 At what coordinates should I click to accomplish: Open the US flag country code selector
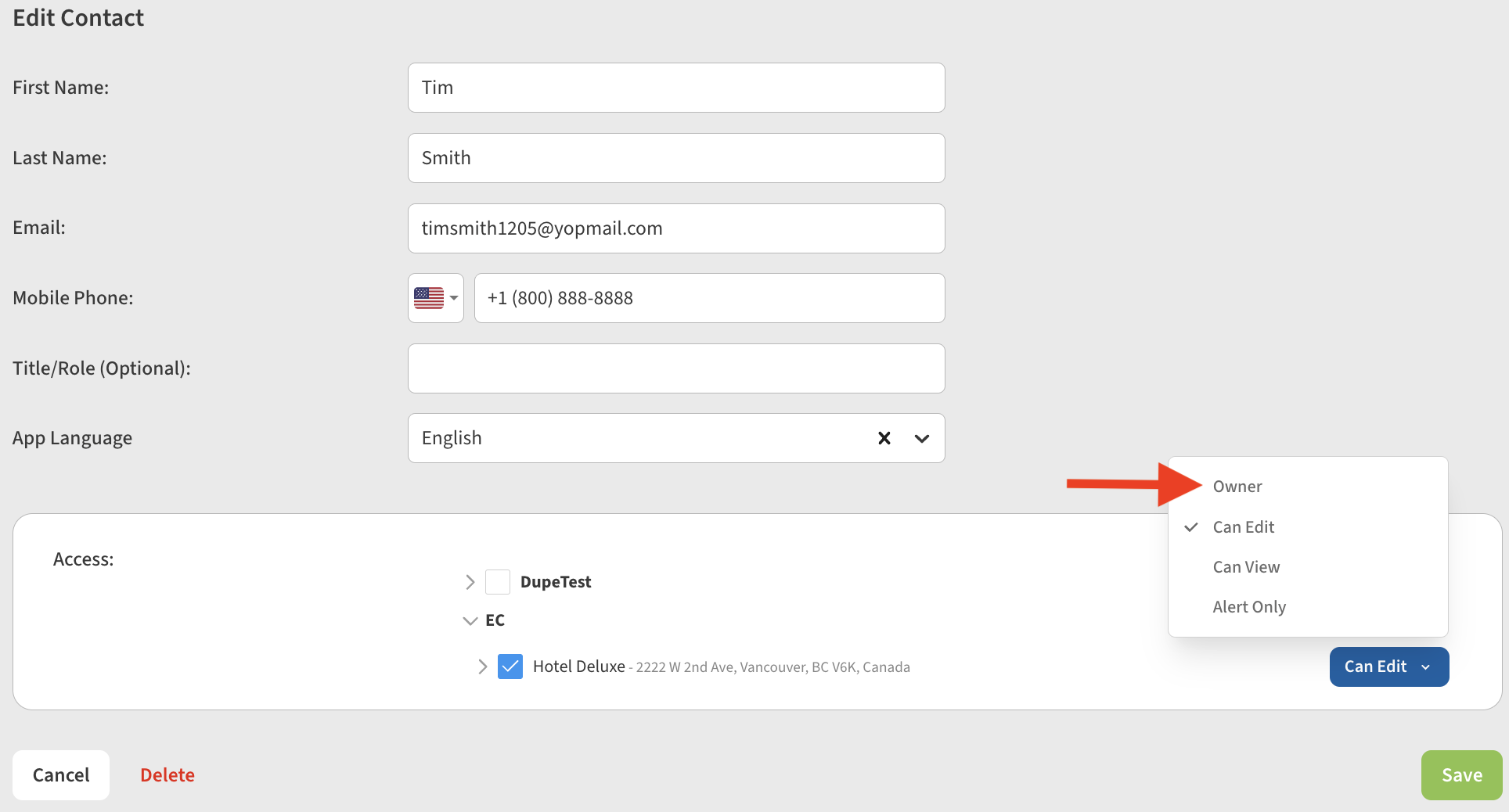pos(435,298)
